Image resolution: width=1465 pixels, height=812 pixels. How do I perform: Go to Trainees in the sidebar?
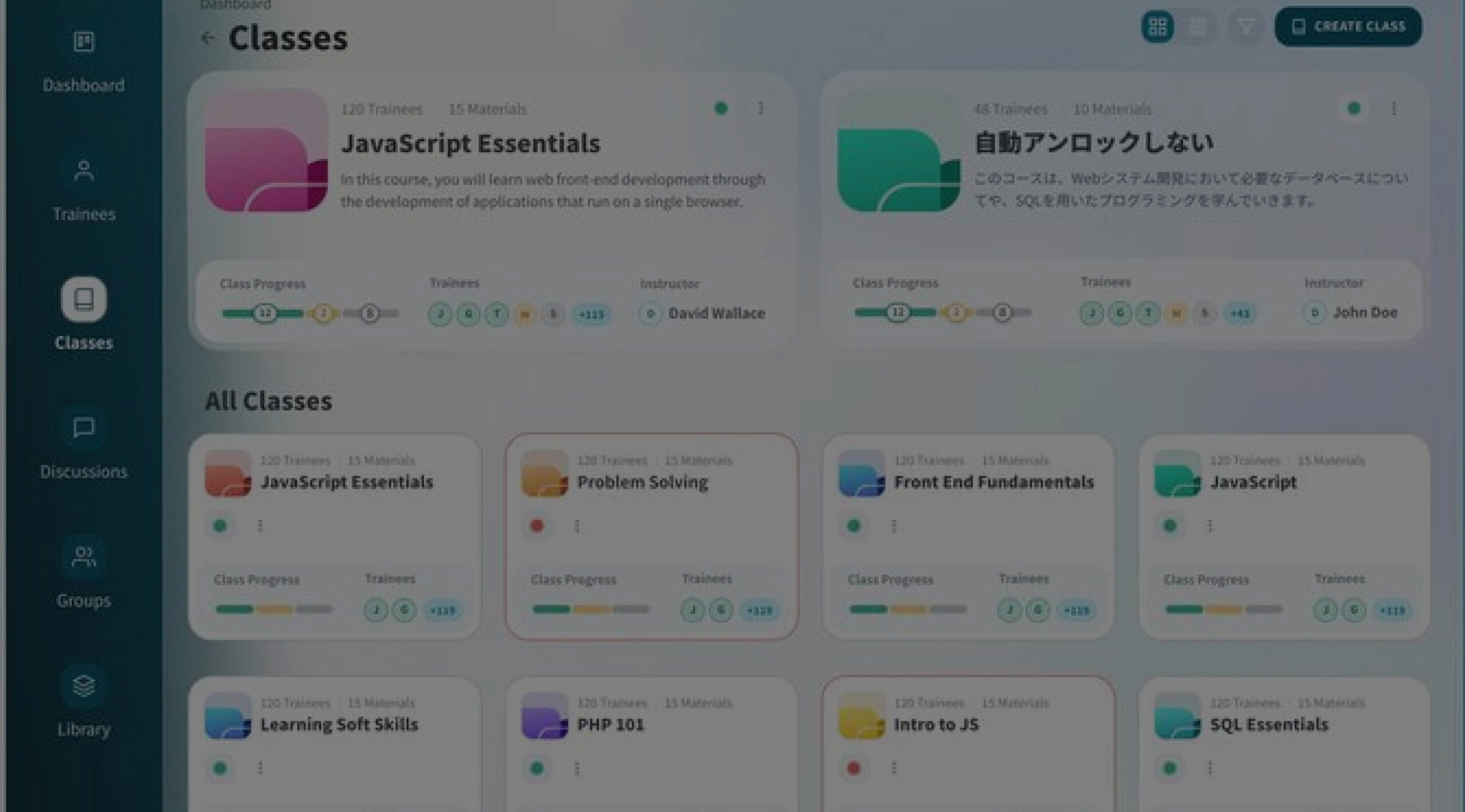(x=84, y=171)
